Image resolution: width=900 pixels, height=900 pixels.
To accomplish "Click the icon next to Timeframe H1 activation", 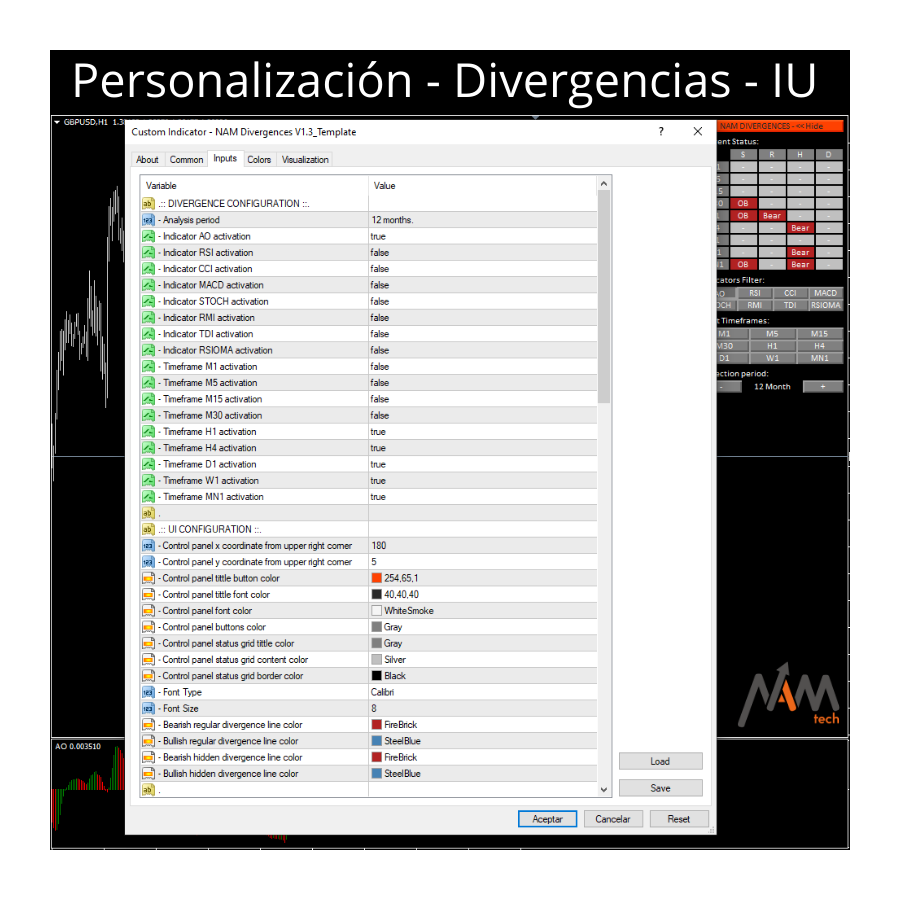I will coord(148,432).
